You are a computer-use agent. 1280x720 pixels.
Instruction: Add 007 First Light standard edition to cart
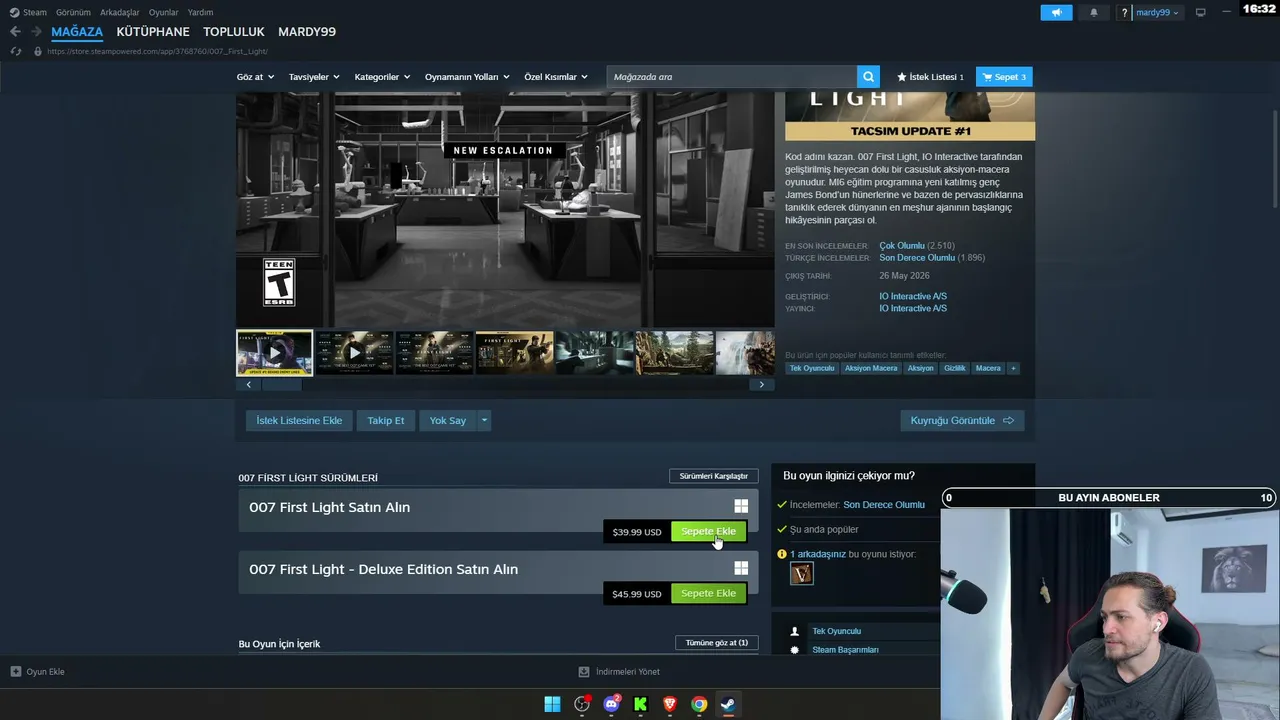coord(708,531)
